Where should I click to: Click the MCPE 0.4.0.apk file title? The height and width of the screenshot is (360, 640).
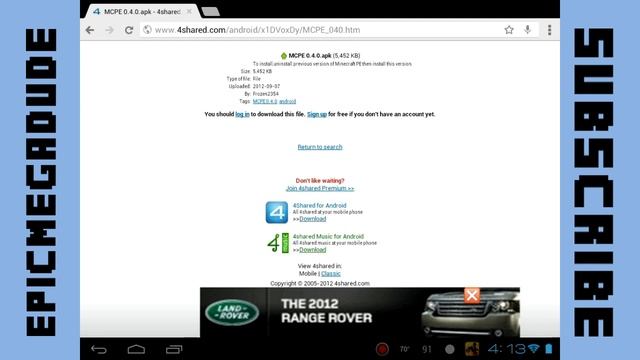click(310, 56)
